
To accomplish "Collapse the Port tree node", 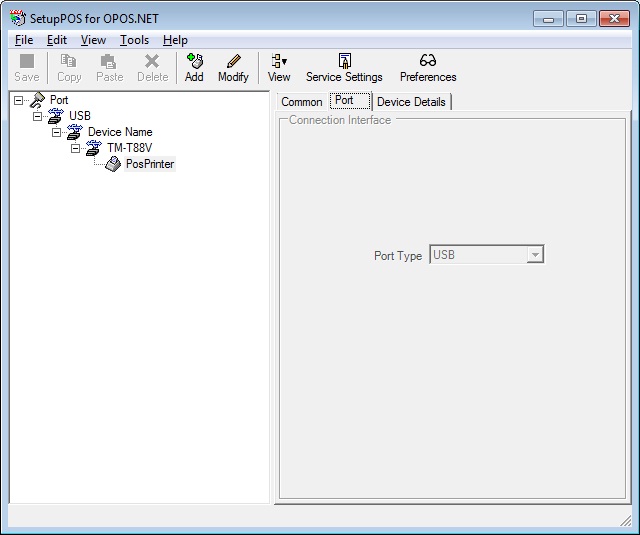I will coord(18,100).
